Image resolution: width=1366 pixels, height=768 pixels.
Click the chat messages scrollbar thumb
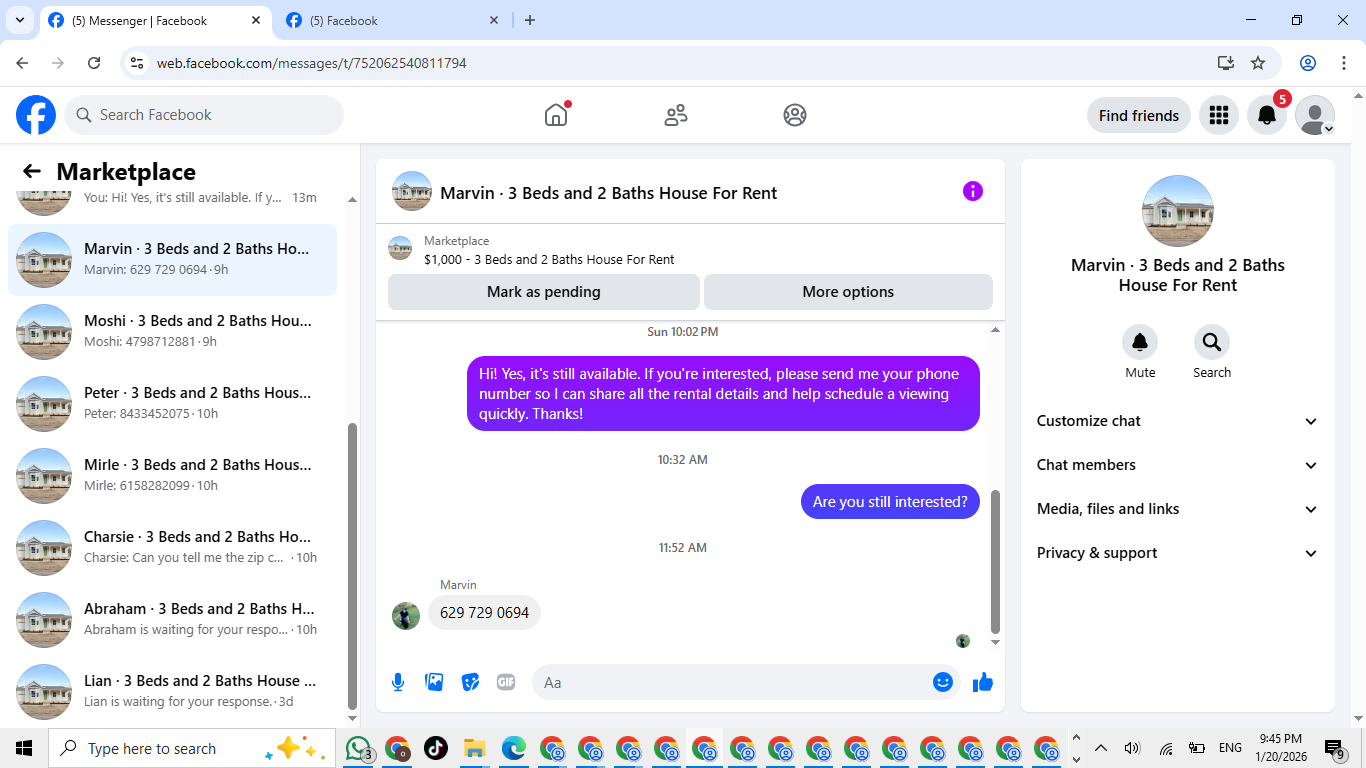pos(995,562)
